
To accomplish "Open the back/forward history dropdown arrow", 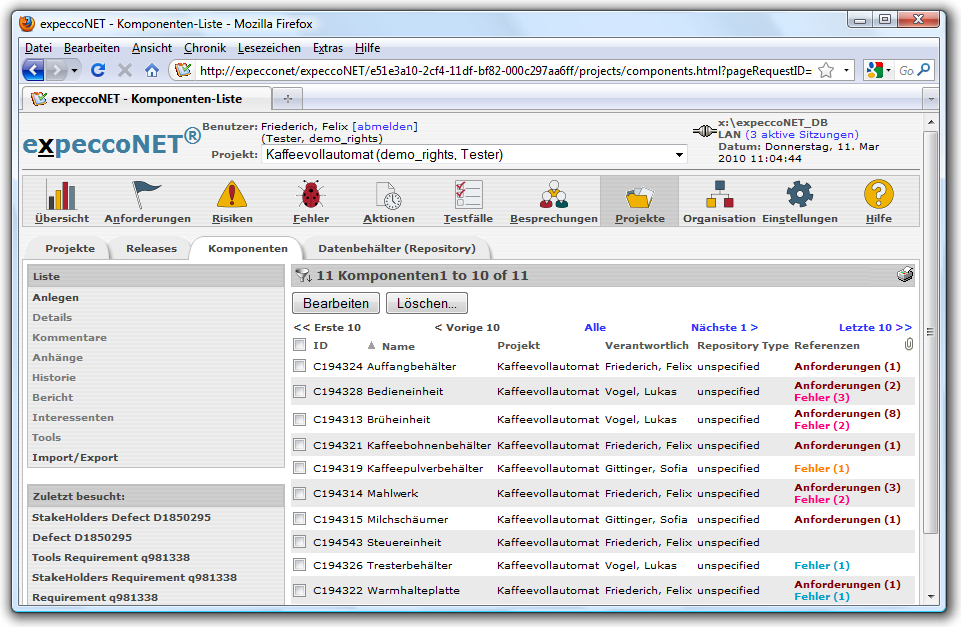I will [74, 70].
